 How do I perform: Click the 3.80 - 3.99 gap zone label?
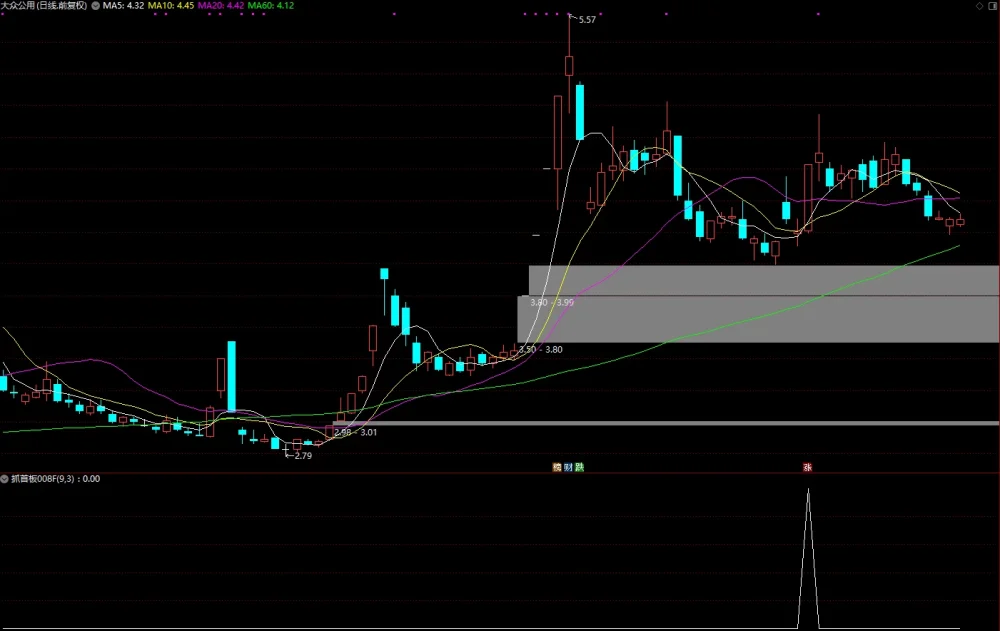click(x=552, y=302)
